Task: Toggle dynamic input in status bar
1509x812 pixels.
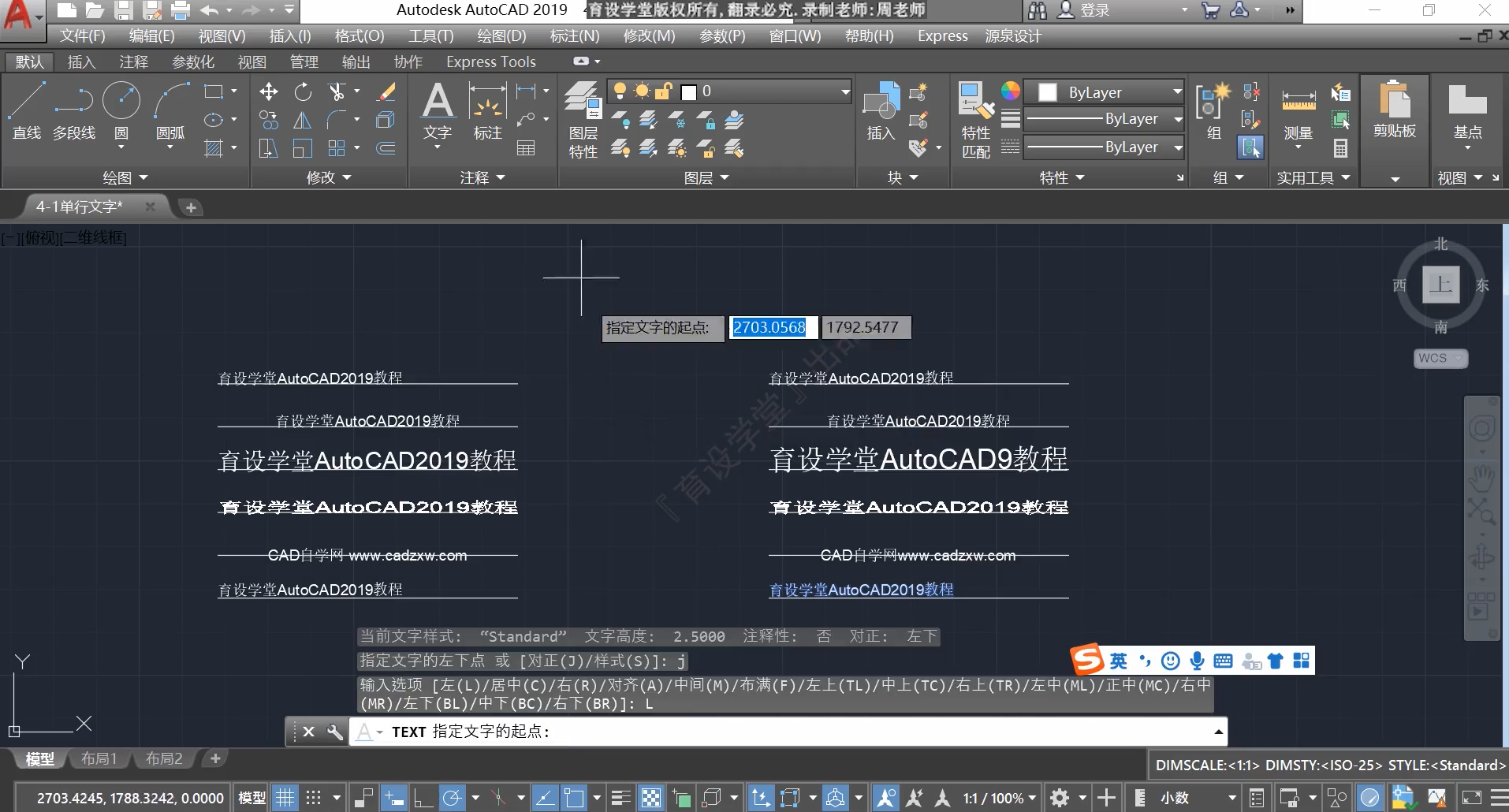Action: pos(393,798)
